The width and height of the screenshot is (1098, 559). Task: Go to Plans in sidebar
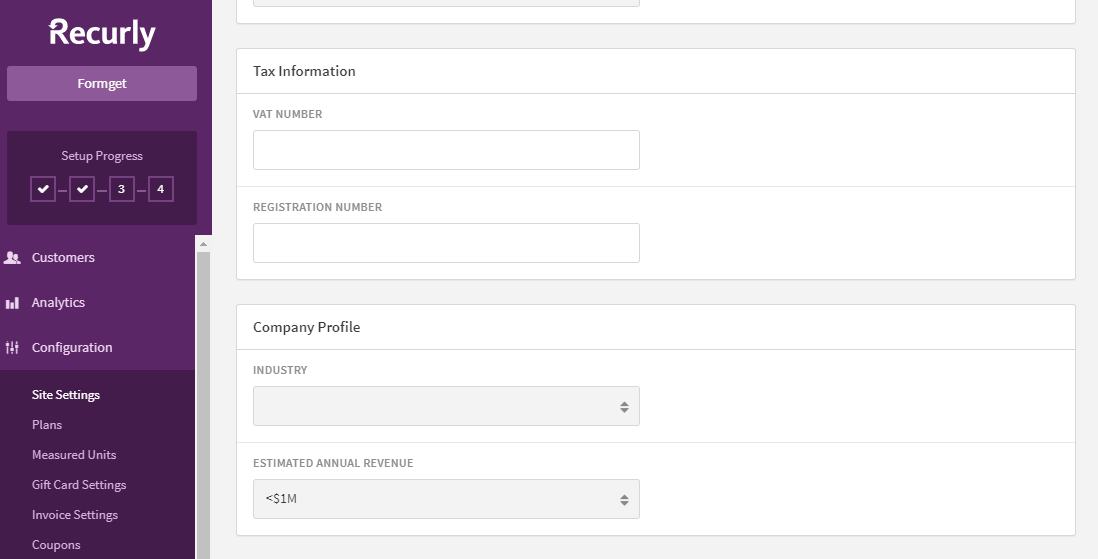(x=47, y=425)
